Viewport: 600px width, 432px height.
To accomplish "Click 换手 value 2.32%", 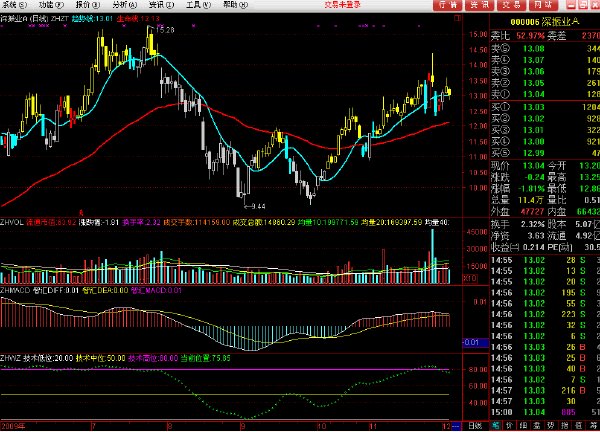I will click(533, 224).
